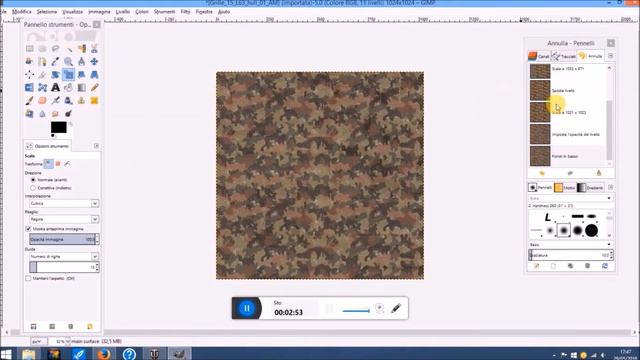The width and height of the screenshot is (640, 360).
Task: Choose Normale (avanti) direction
Action: pos(33,180)
